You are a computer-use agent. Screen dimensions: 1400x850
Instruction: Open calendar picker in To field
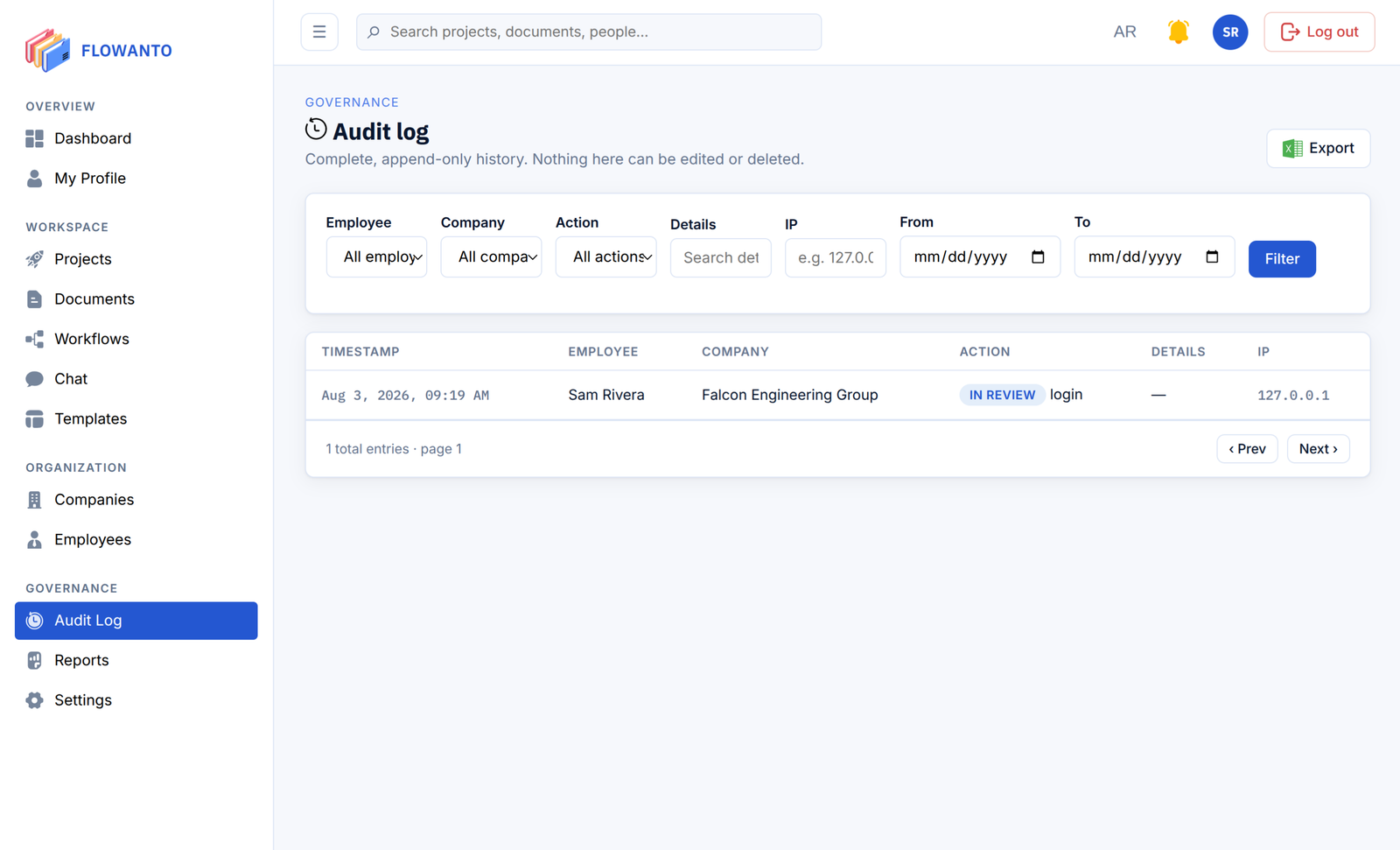tap(1212, 257)
